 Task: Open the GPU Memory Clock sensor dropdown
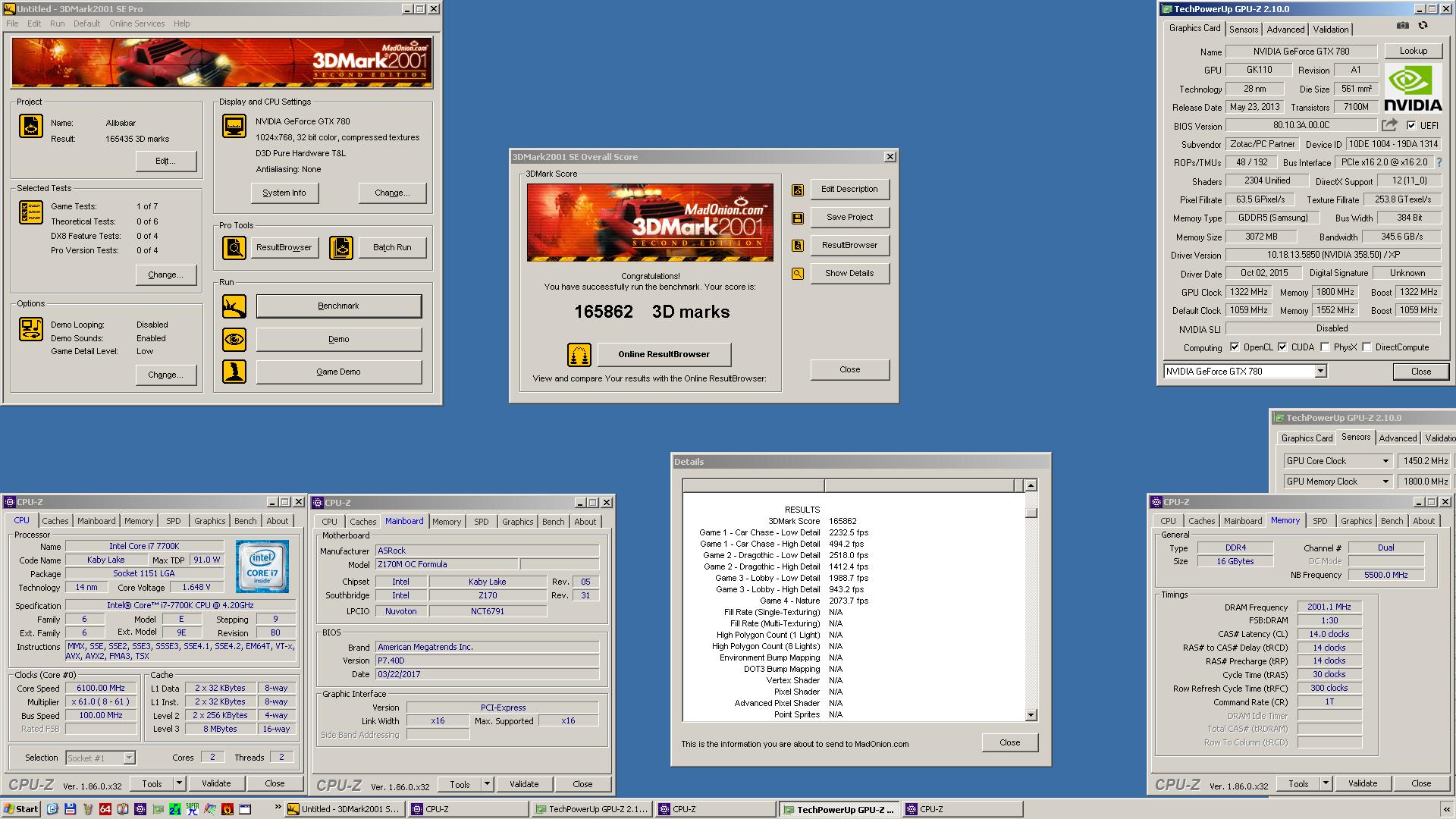pos(1385,482)
